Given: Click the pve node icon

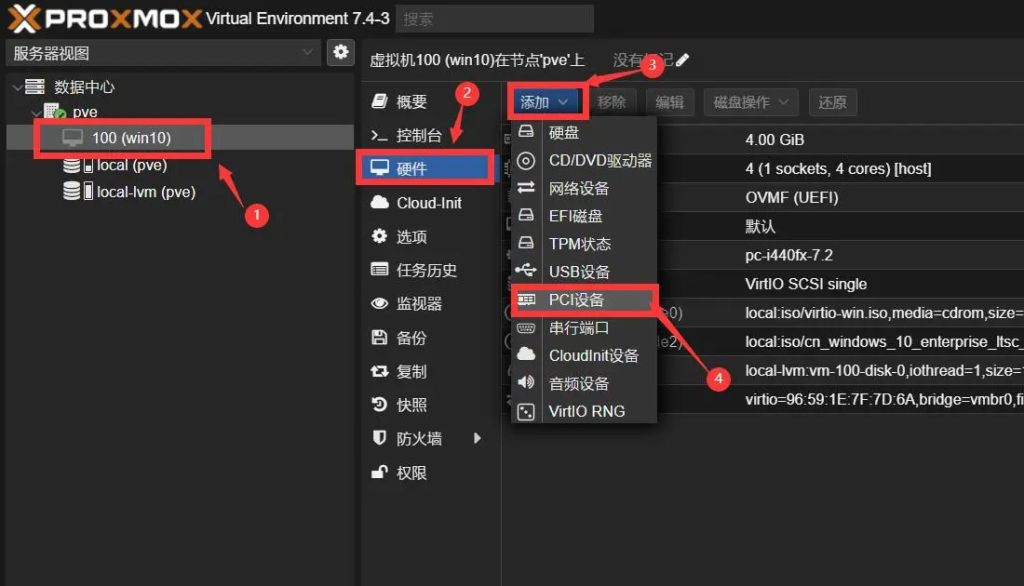Looking at the screenshot, I should [x=55, y=111].
